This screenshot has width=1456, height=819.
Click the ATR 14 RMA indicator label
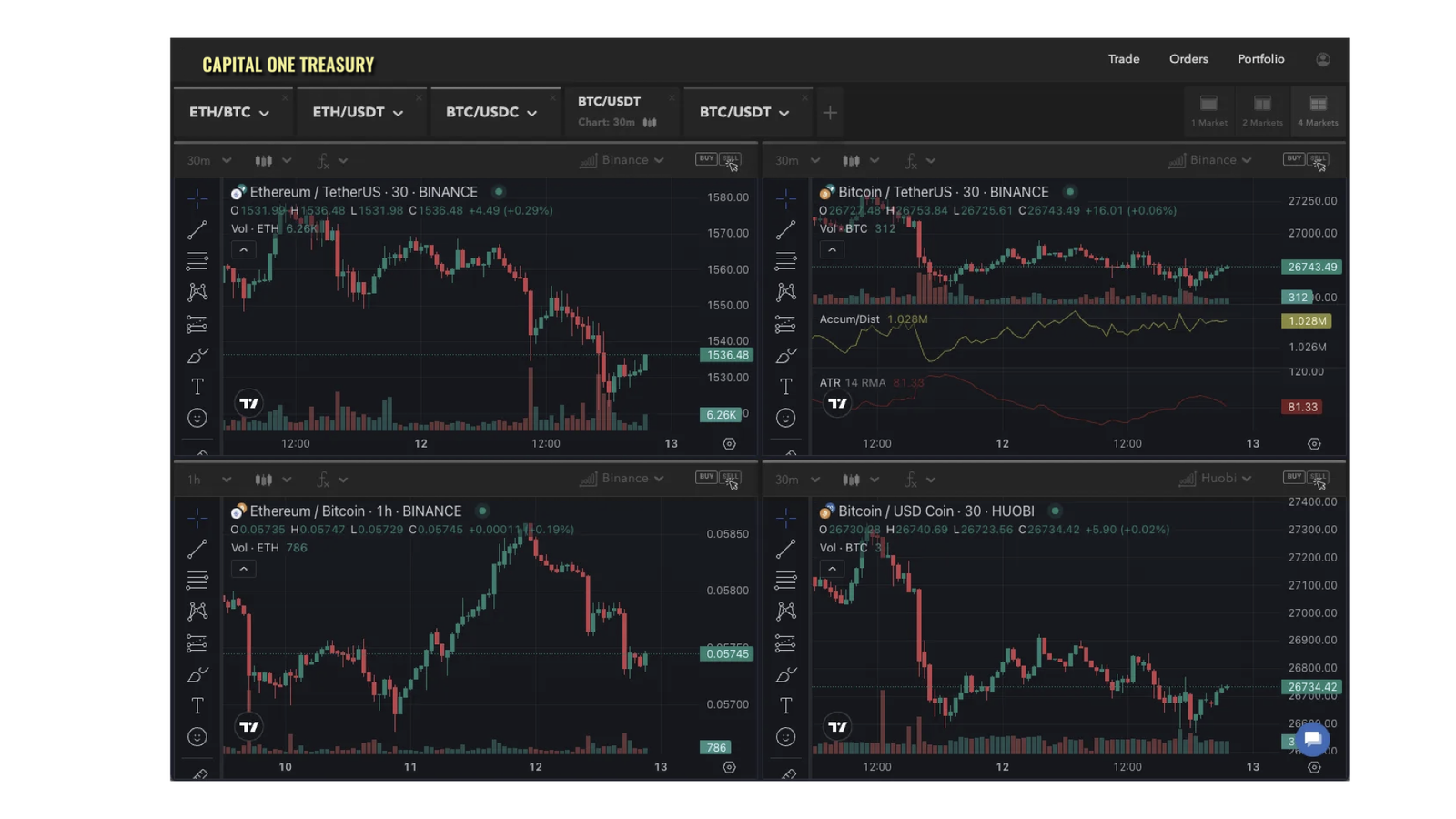pos(853,383)
